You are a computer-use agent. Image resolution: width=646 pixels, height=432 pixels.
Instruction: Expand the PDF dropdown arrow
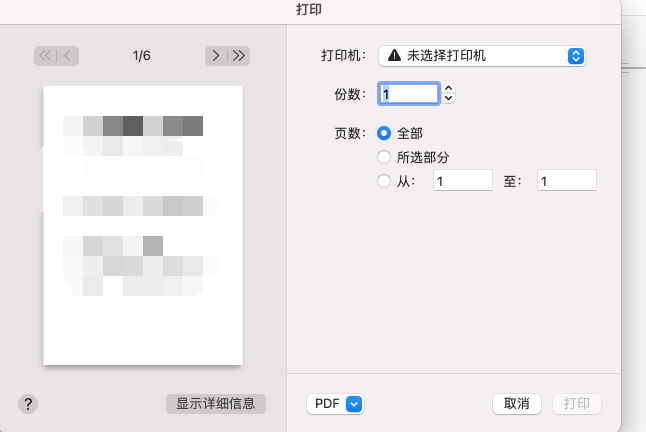pos(354,404)
